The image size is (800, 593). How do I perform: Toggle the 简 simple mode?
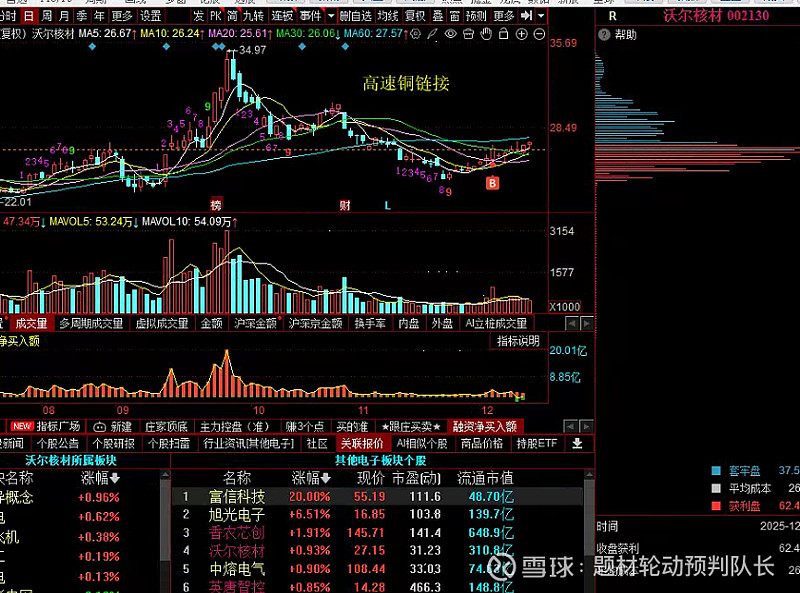[232, 16]
